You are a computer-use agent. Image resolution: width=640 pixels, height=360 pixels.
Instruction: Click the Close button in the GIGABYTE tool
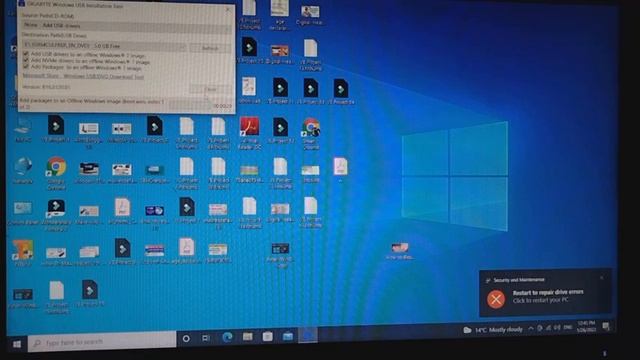pos(211,89)
